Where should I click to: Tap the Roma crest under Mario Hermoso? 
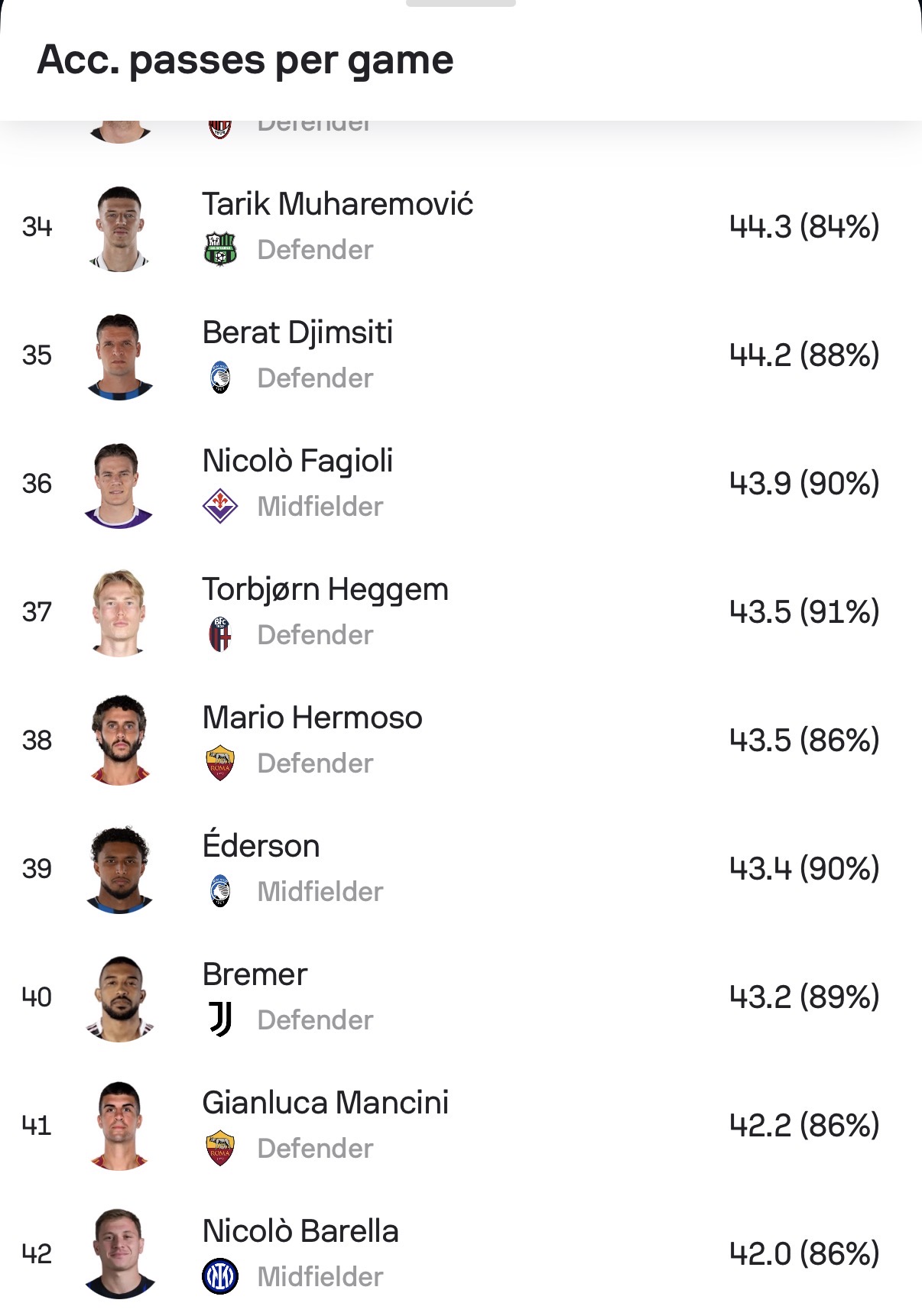pyautogui.click(x=220, y=763)
